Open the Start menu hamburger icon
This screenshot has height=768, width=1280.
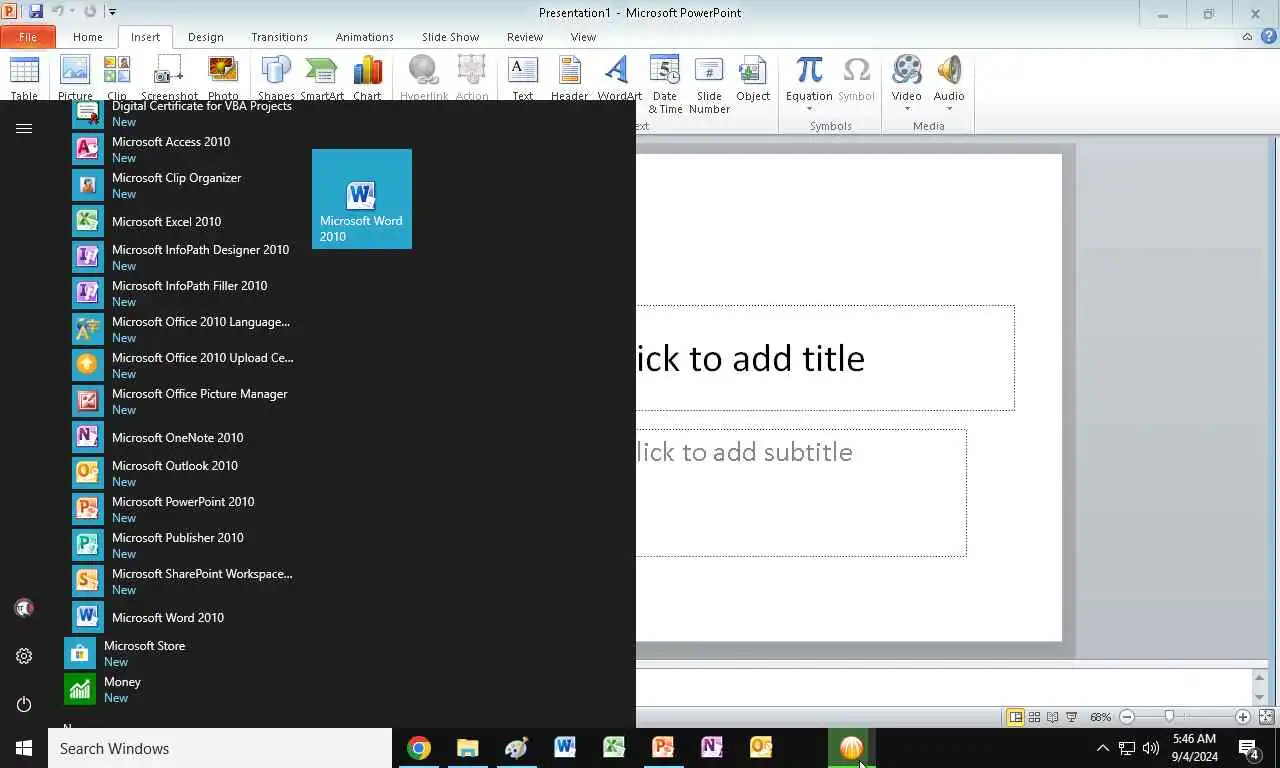pos(24,128)
